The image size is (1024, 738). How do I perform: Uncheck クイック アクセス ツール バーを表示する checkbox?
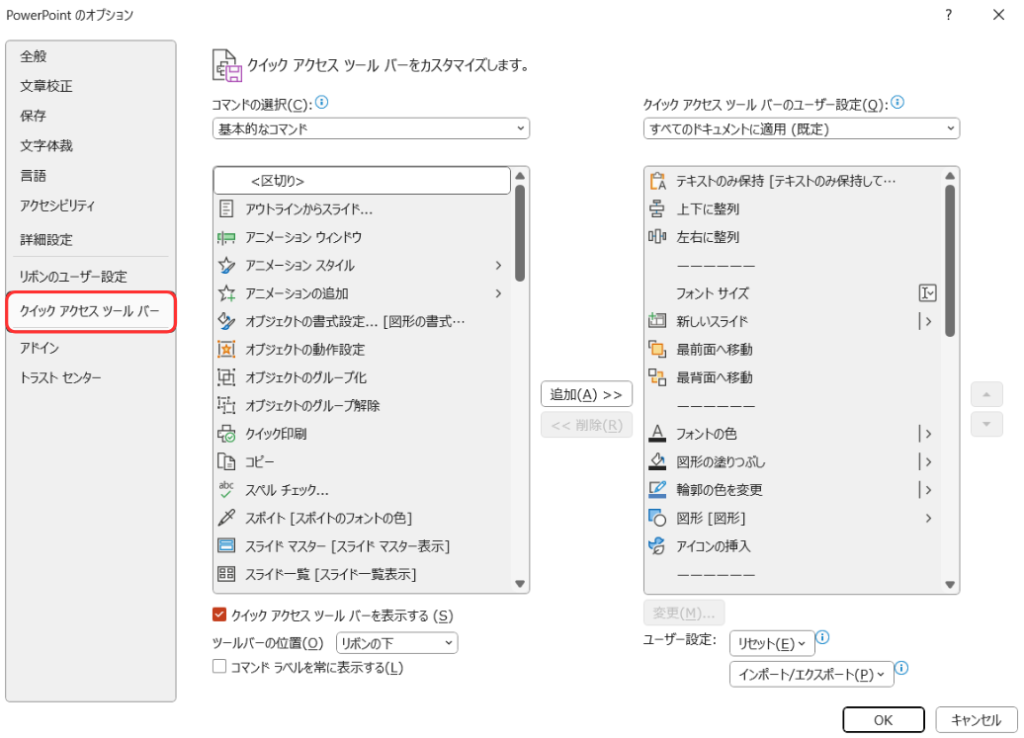219,615
